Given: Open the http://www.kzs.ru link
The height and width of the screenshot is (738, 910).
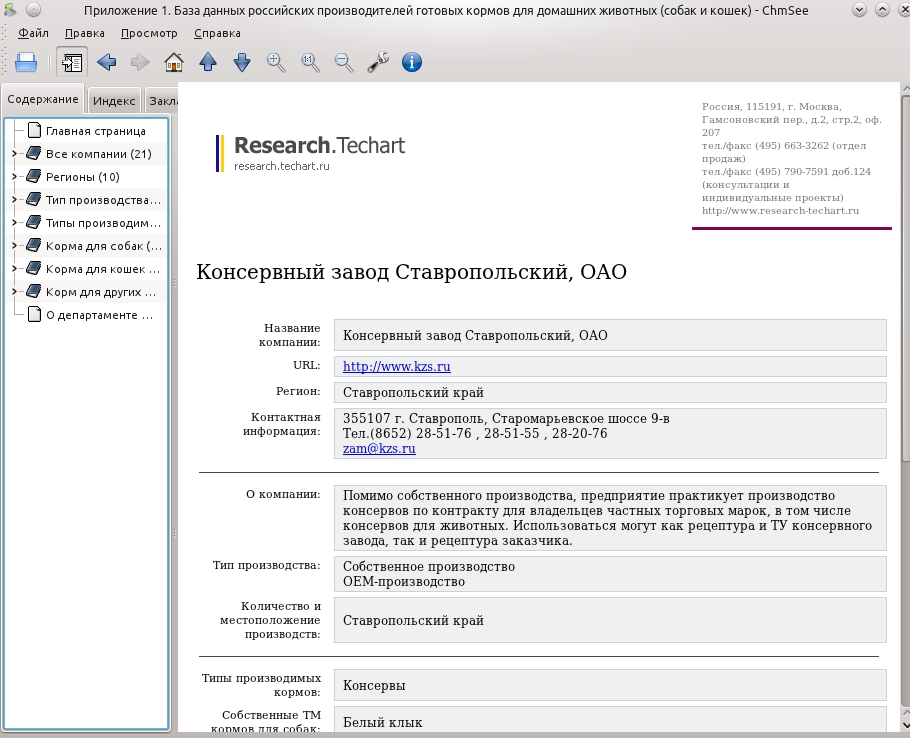Looking at the screenshot, I should click(x=396, y=367).
